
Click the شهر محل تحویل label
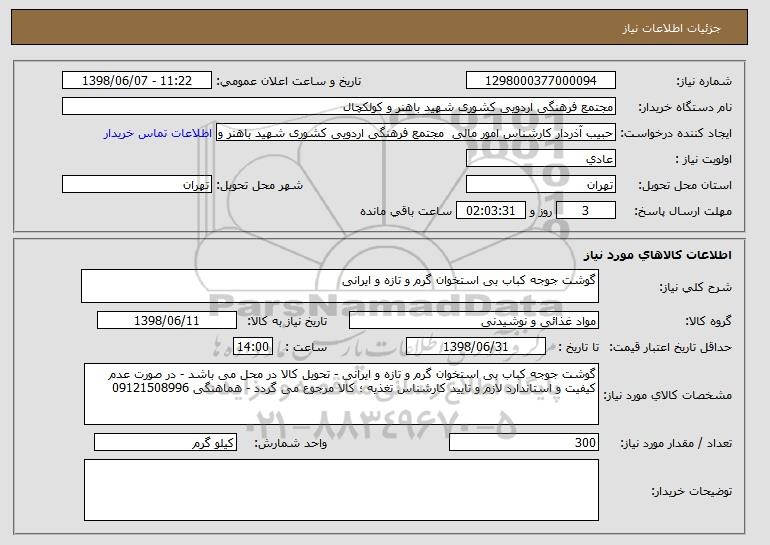click(x=260, y=185)
